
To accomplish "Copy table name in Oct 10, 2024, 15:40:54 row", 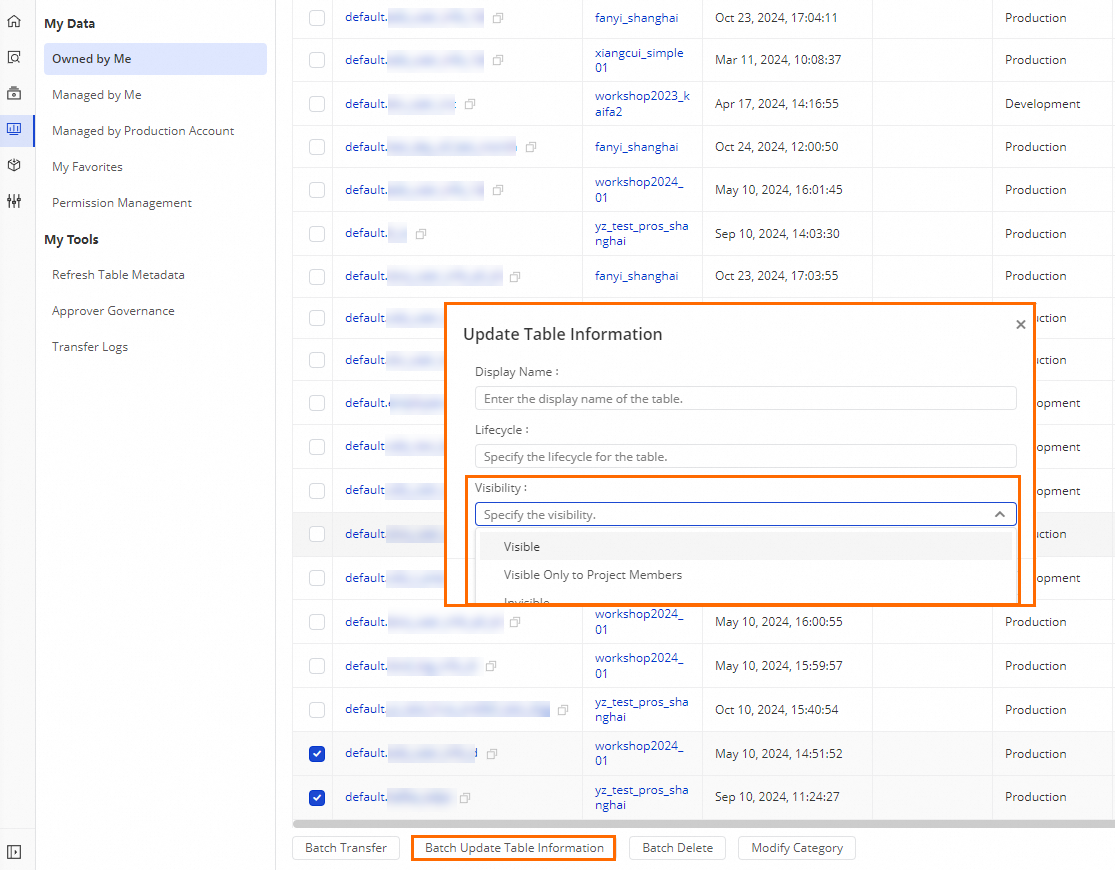I will (x=563, y=710).
